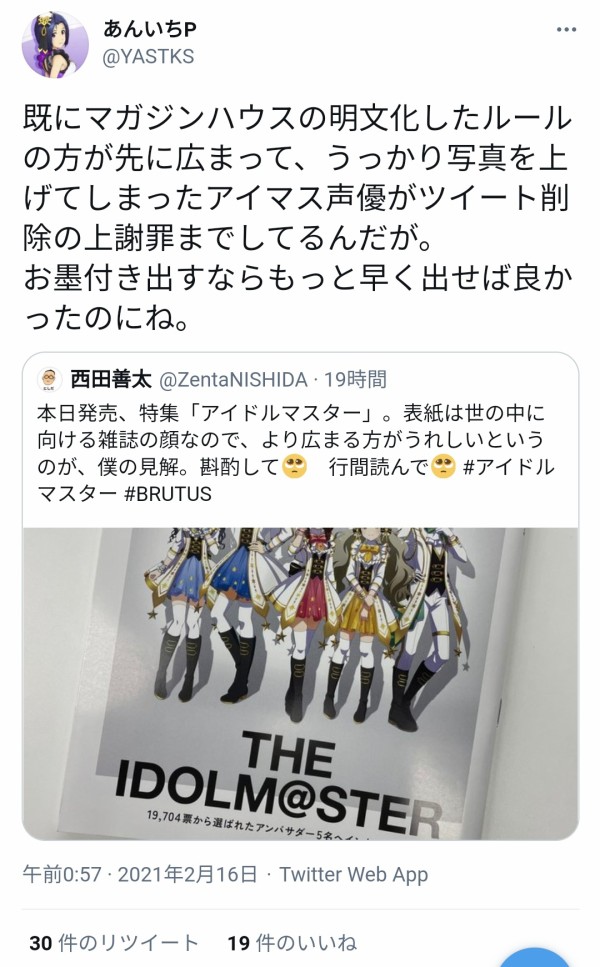This screenshot has height=967, width=600.
Task: Tap the blue floating compose button
Action: pos(535,957)
